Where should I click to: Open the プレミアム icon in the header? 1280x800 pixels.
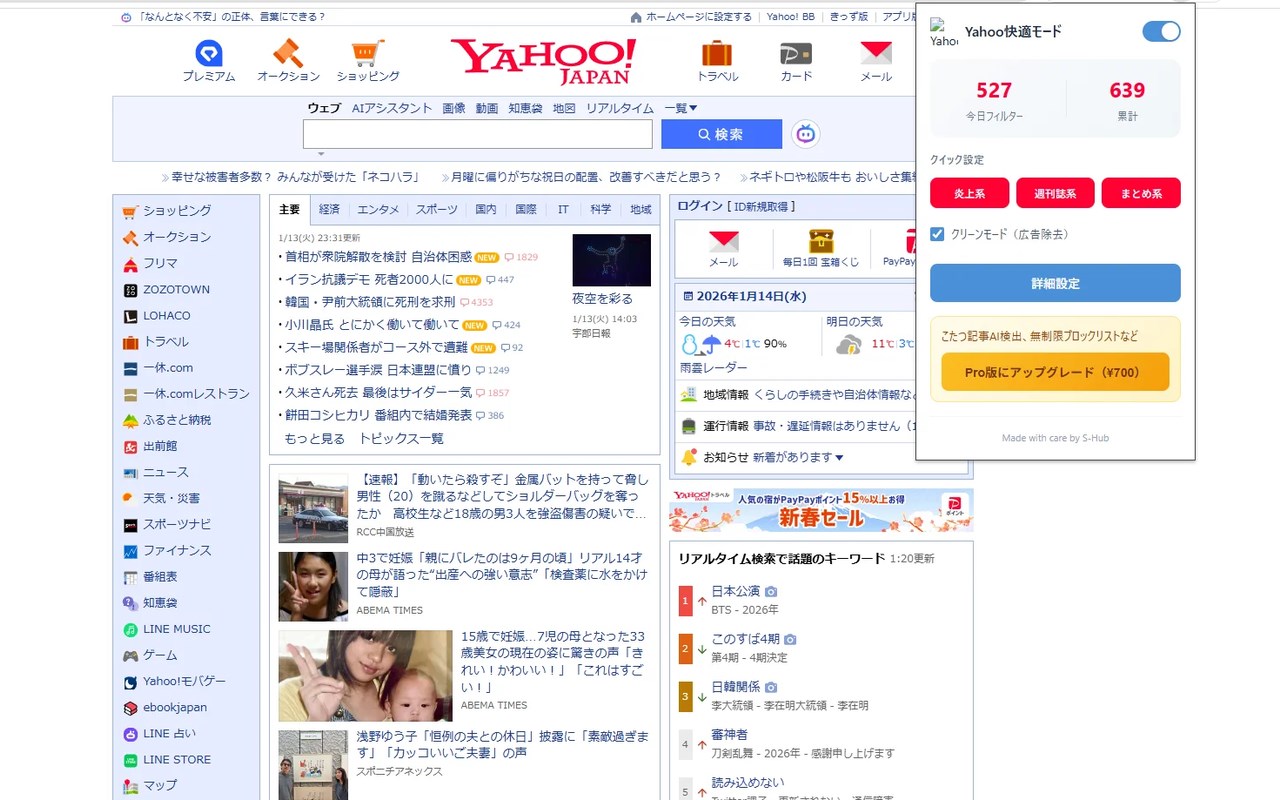(x=209, y=53)
